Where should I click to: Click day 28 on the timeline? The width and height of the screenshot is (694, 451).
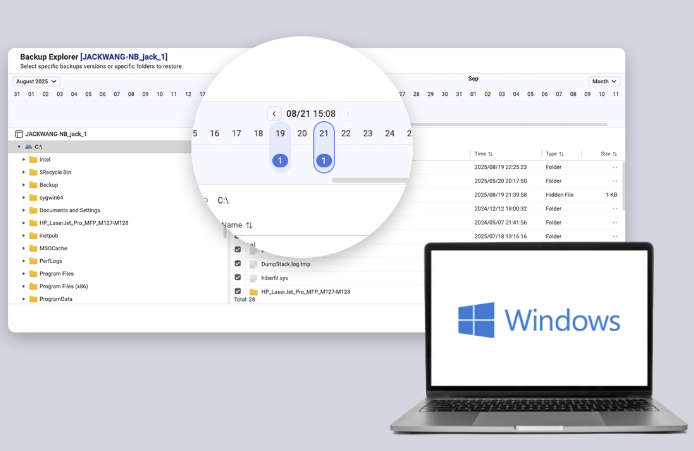pyautogui.click(x=416, y=94)
